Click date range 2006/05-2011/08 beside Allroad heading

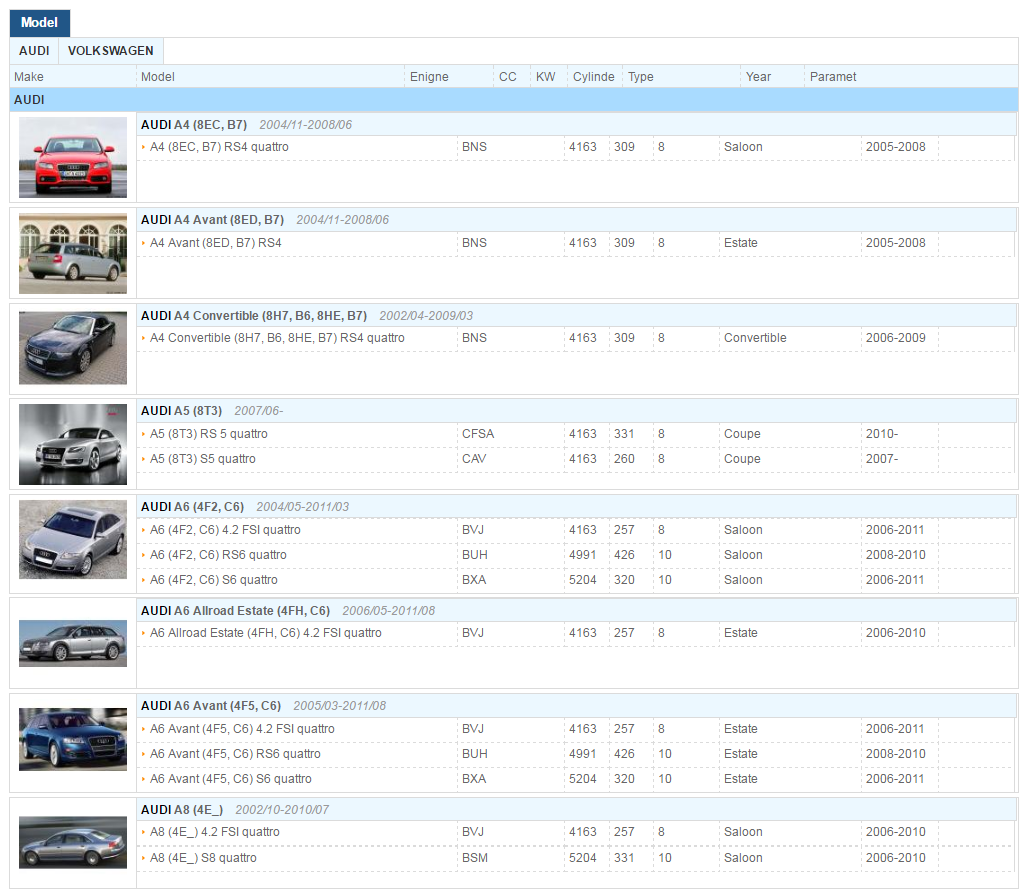coord(388,611)
